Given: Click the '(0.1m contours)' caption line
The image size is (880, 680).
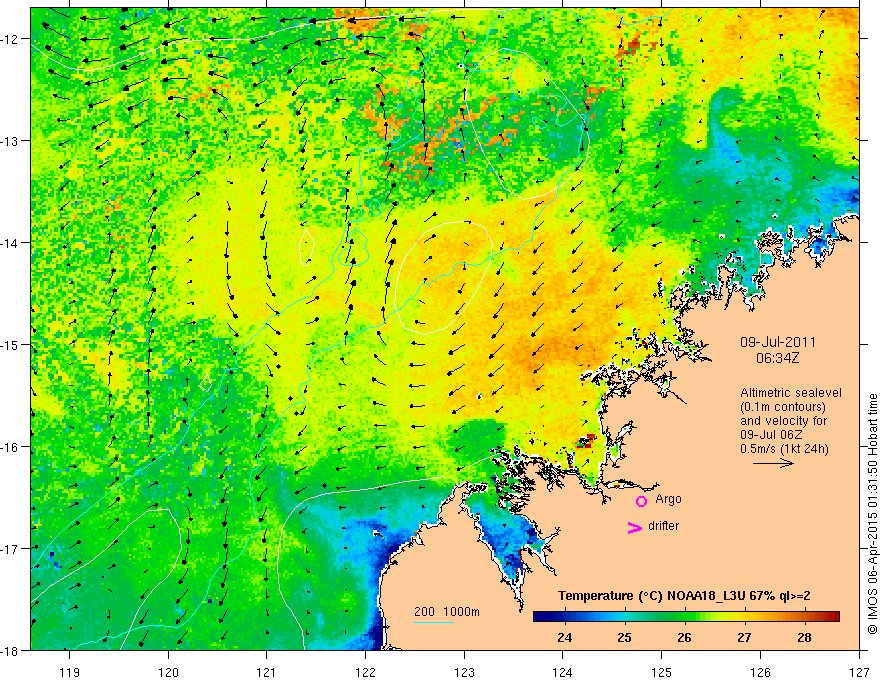Looking at the screenshot, I should coord(783,407).
